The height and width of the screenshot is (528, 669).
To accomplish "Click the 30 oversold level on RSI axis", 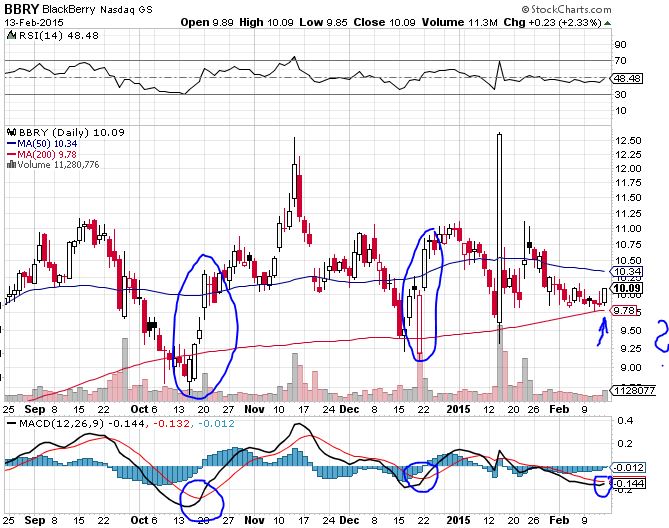I will pyautogui.click(x=621, y=94).
